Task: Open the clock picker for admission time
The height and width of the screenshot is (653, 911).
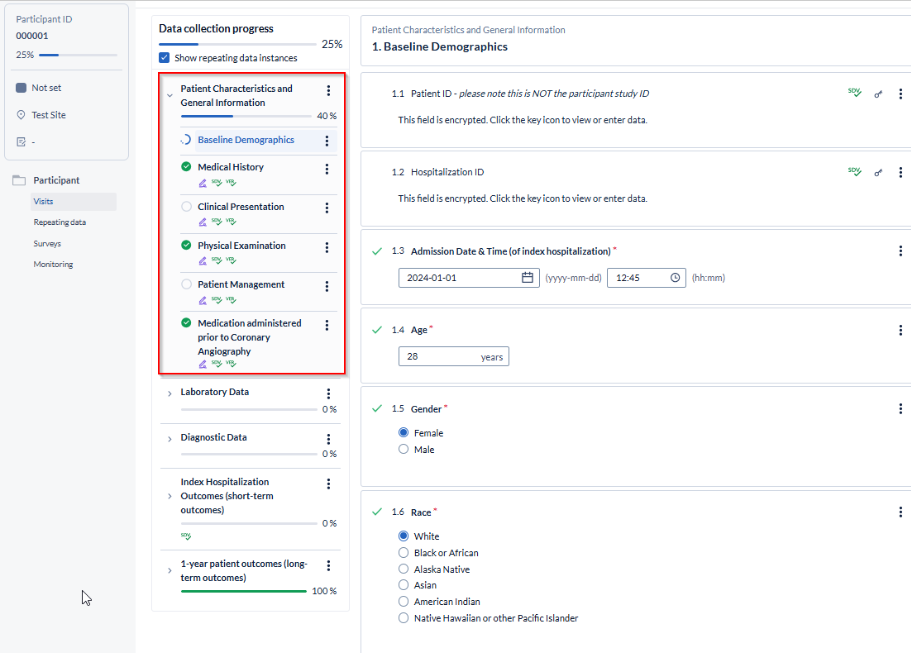Action: point(675,278)
